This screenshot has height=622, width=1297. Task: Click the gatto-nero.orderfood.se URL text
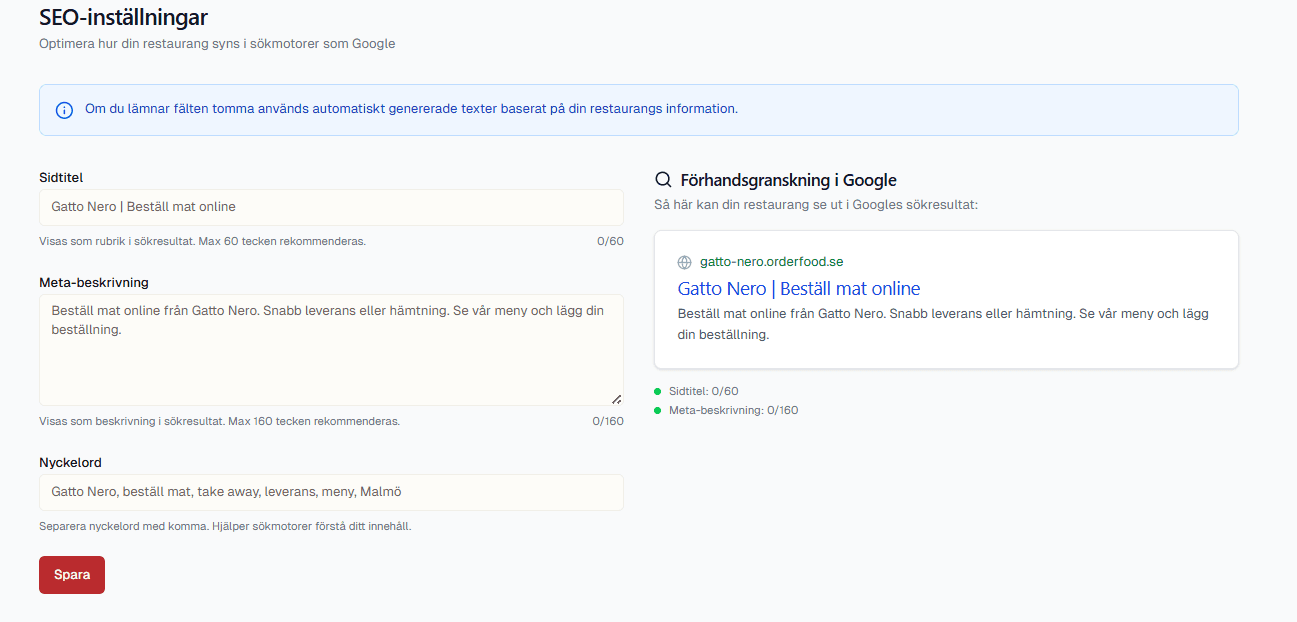[x=772, y=261]
